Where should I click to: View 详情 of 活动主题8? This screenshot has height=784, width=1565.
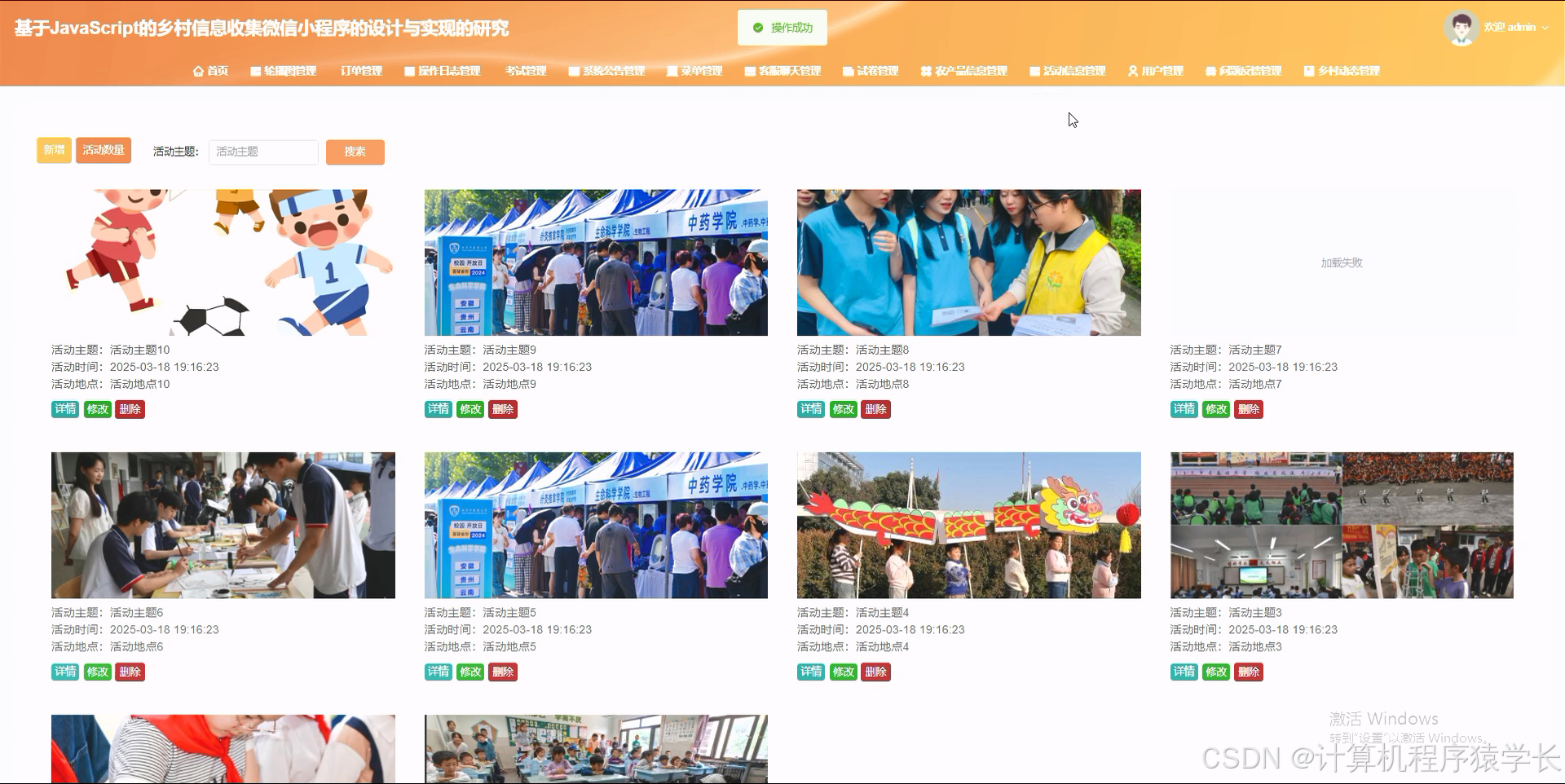point(811,409)
